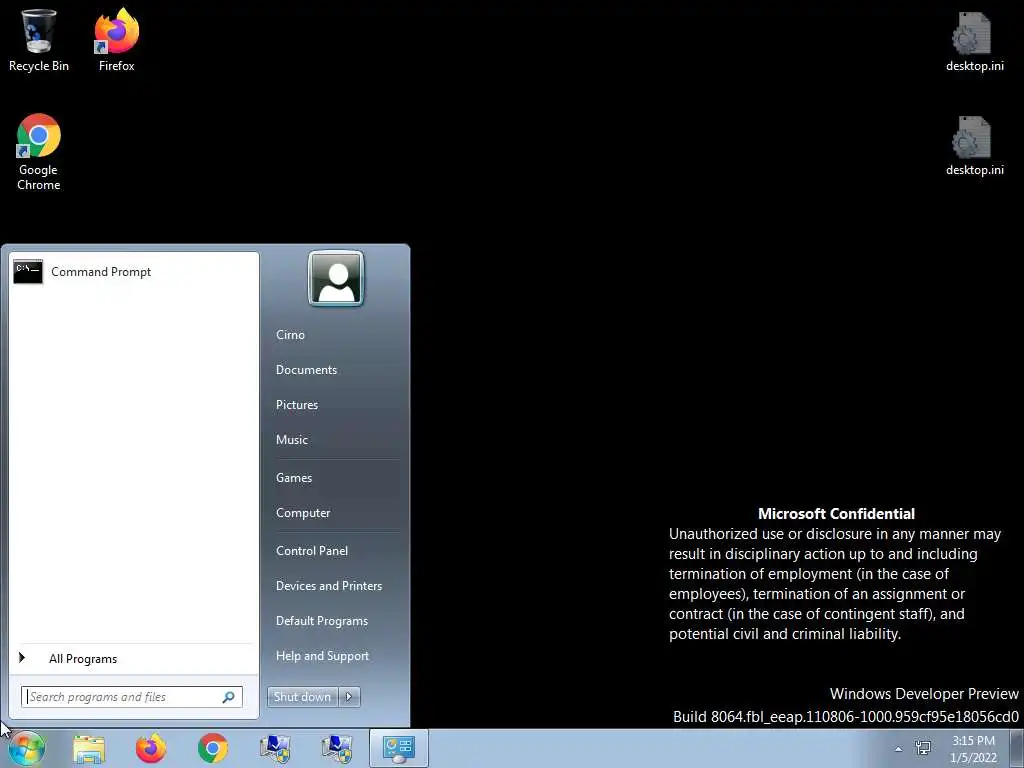Viewport: 1024px width, 768px height.
Task: Click the network status tray icon
Action: 923,748
